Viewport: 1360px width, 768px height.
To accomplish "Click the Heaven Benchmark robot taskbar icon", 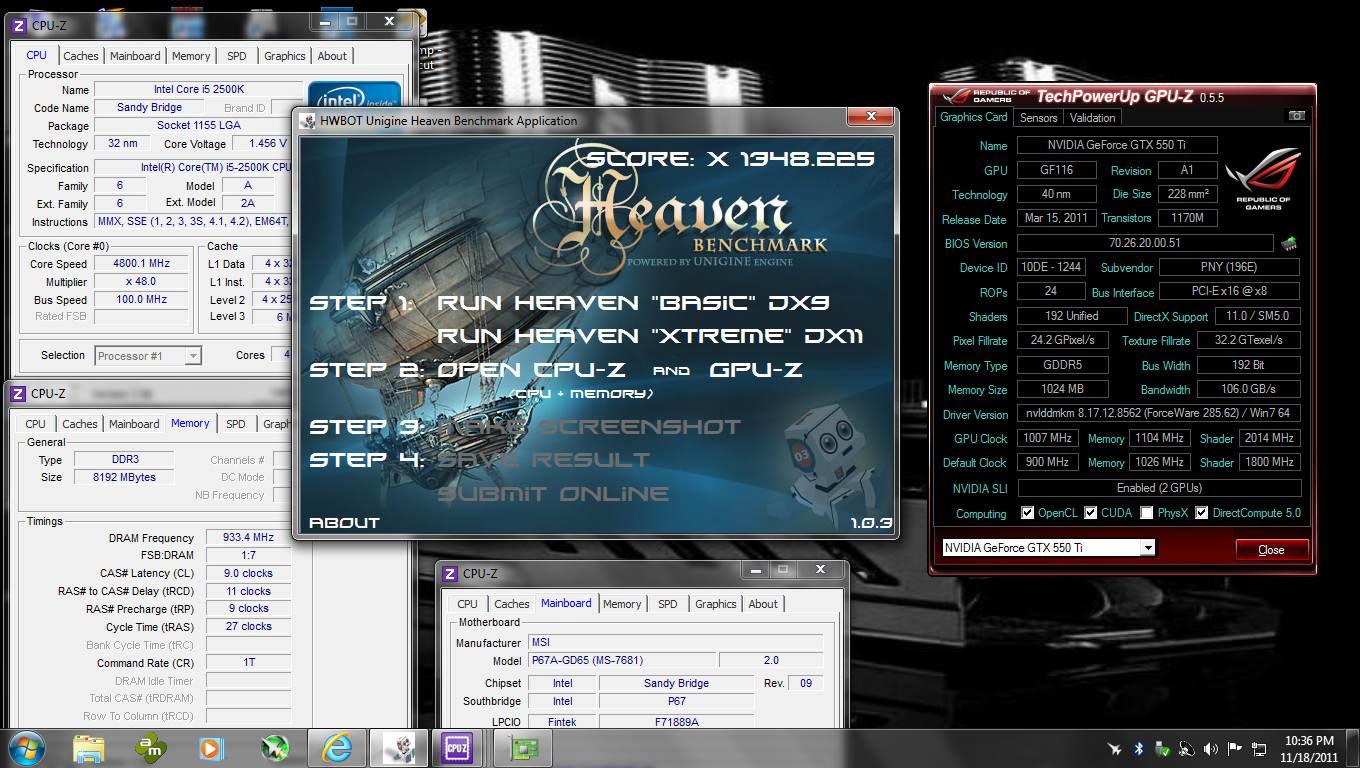I will click(399, 747).
